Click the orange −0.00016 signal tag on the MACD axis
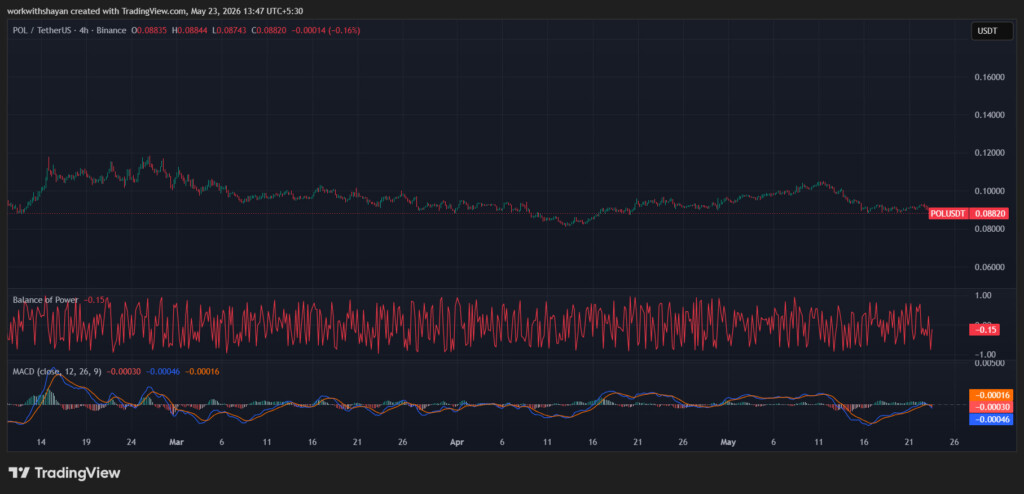 coord(992,395)
